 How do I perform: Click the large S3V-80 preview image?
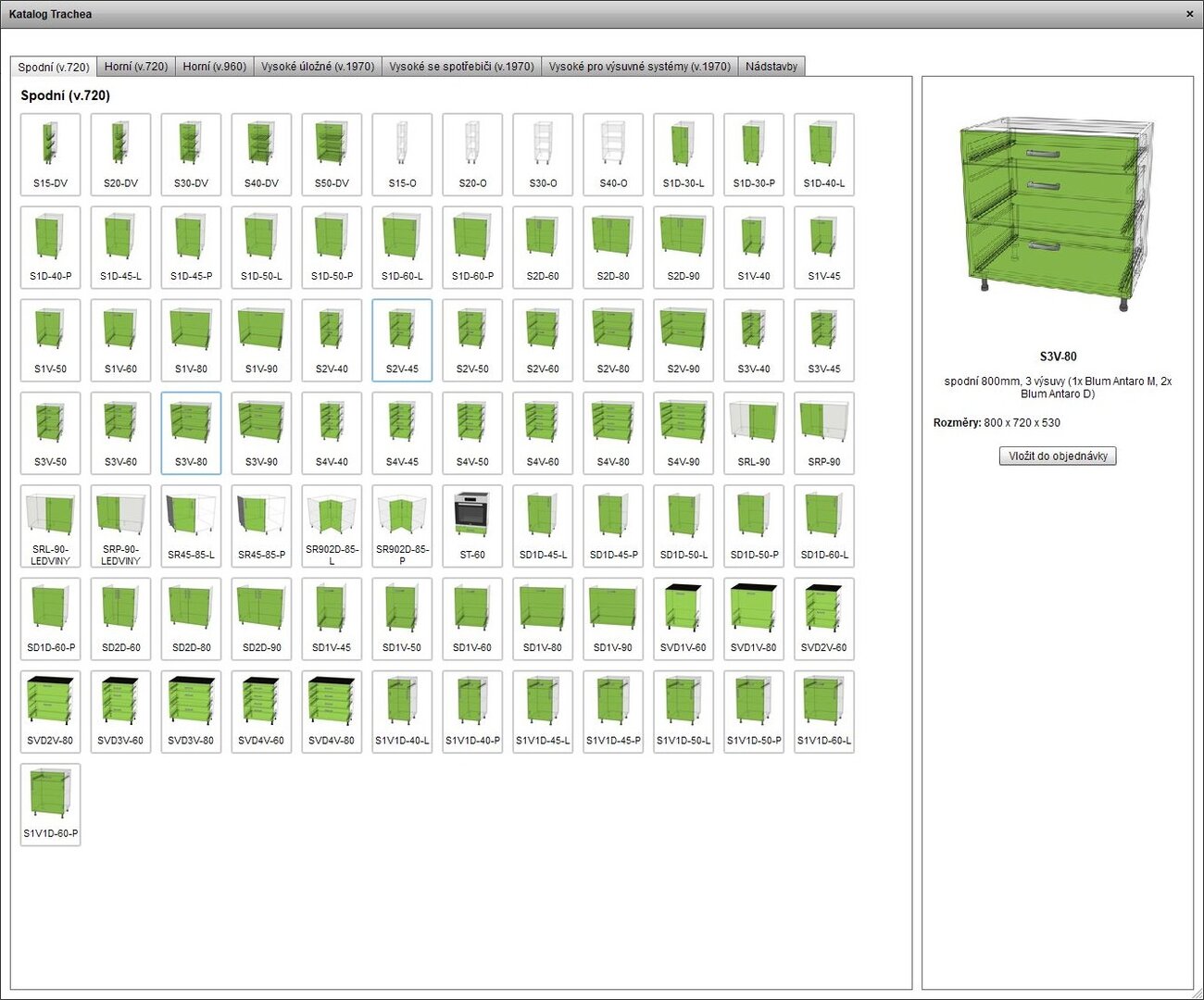point(1058,215)
